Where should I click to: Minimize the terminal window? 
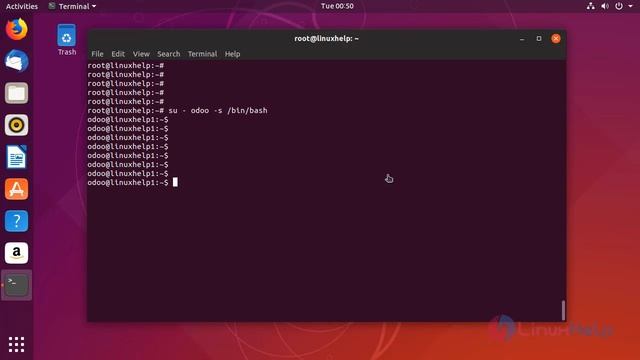tap(522, 39)
